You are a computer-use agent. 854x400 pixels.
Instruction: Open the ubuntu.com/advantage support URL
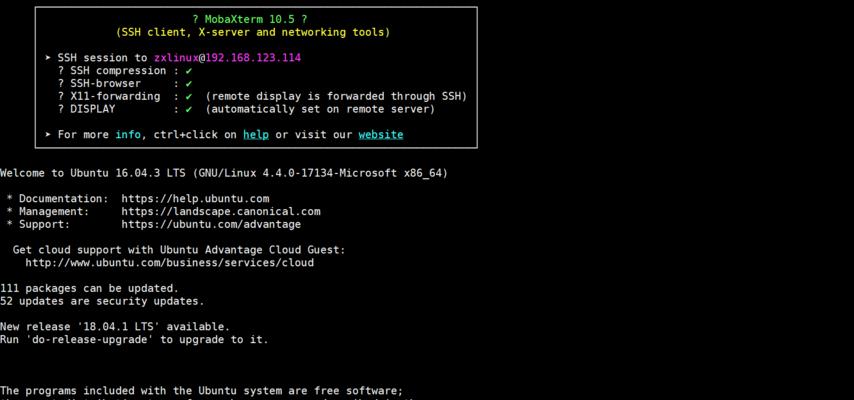[x=211, y=225]
